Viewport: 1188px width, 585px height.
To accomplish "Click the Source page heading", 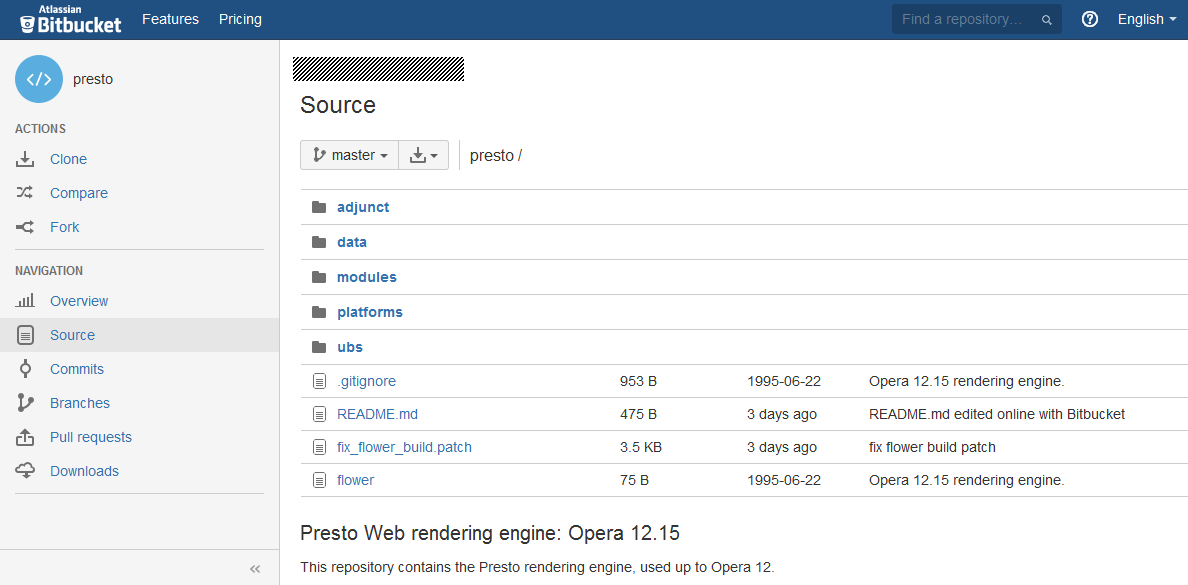I will click(x=338, y=105).
